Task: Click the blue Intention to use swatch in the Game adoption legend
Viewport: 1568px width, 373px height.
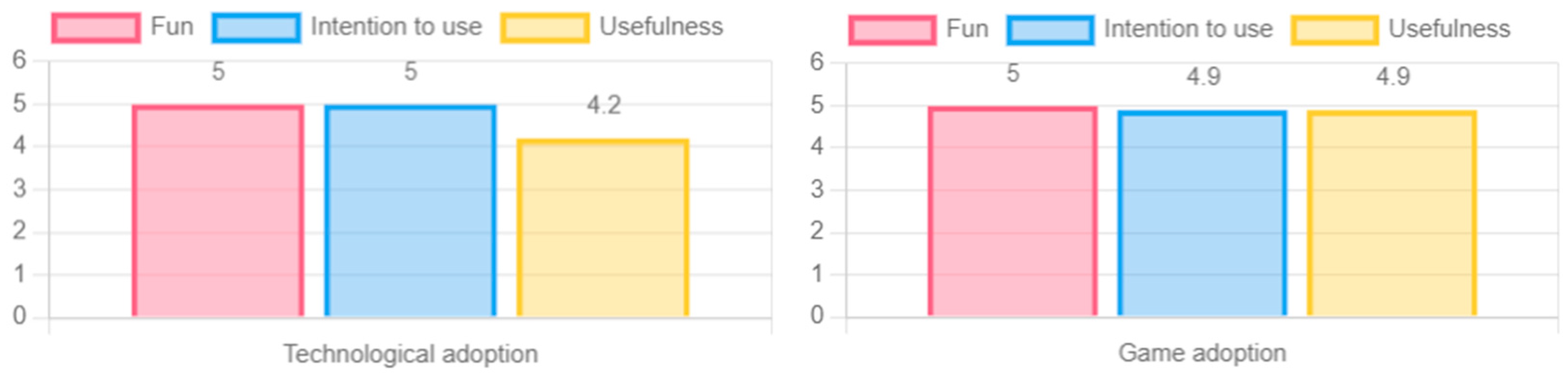Action: click(1050, 31)
